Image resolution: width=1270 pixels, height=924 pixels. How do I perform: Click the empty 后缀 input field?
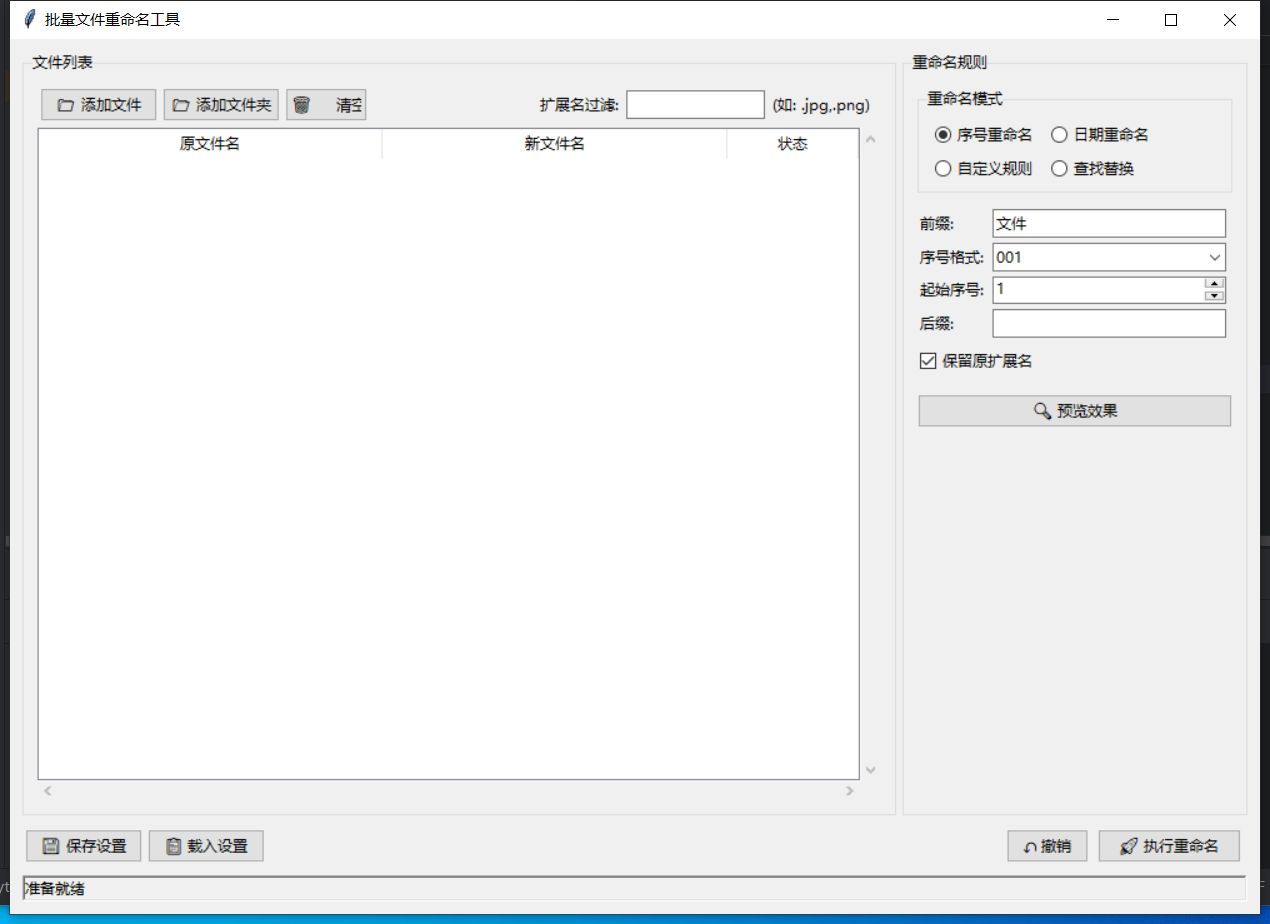pyautogui.click(x=1109, y=324)
